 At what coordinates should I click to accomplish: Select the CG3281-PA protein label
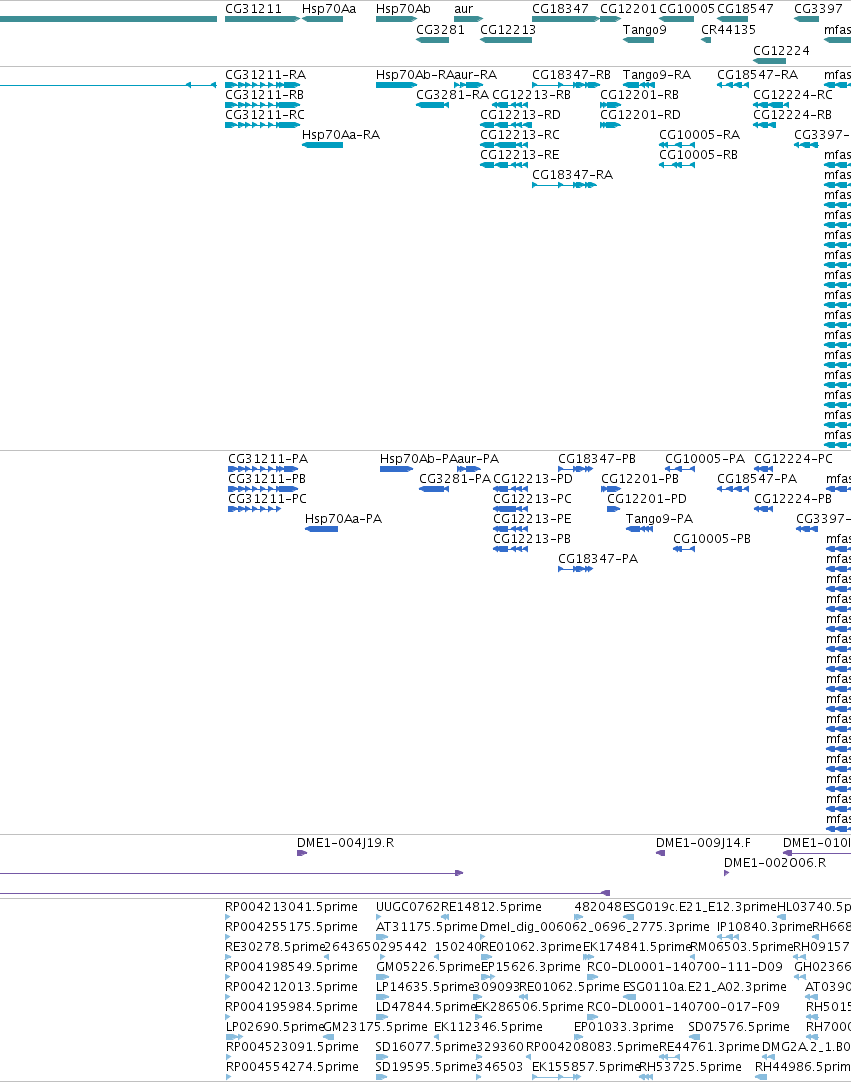click(455, 479)
